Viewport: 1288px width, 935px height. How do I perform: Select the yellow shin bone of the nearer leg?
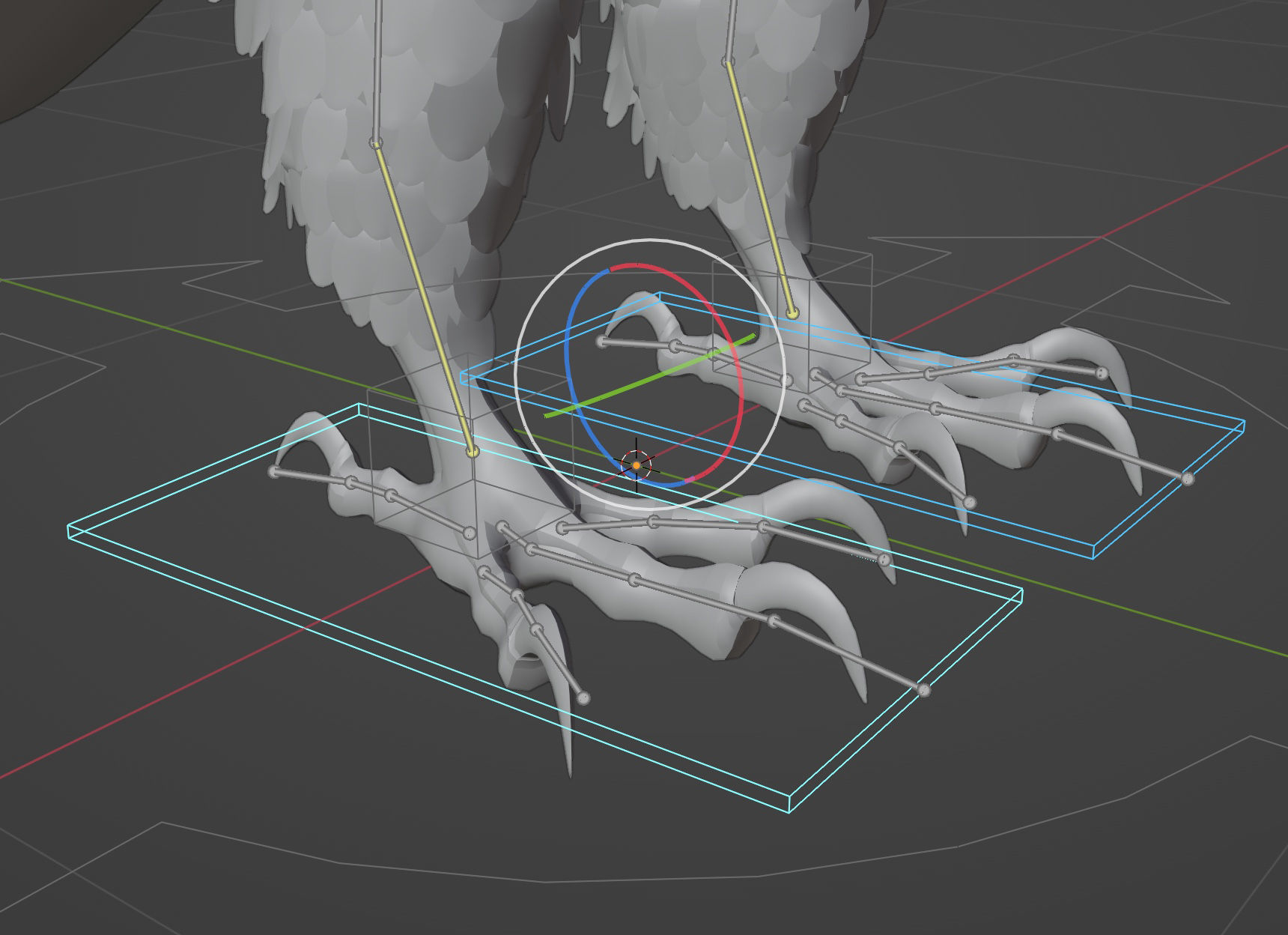[x=425, y=298]
